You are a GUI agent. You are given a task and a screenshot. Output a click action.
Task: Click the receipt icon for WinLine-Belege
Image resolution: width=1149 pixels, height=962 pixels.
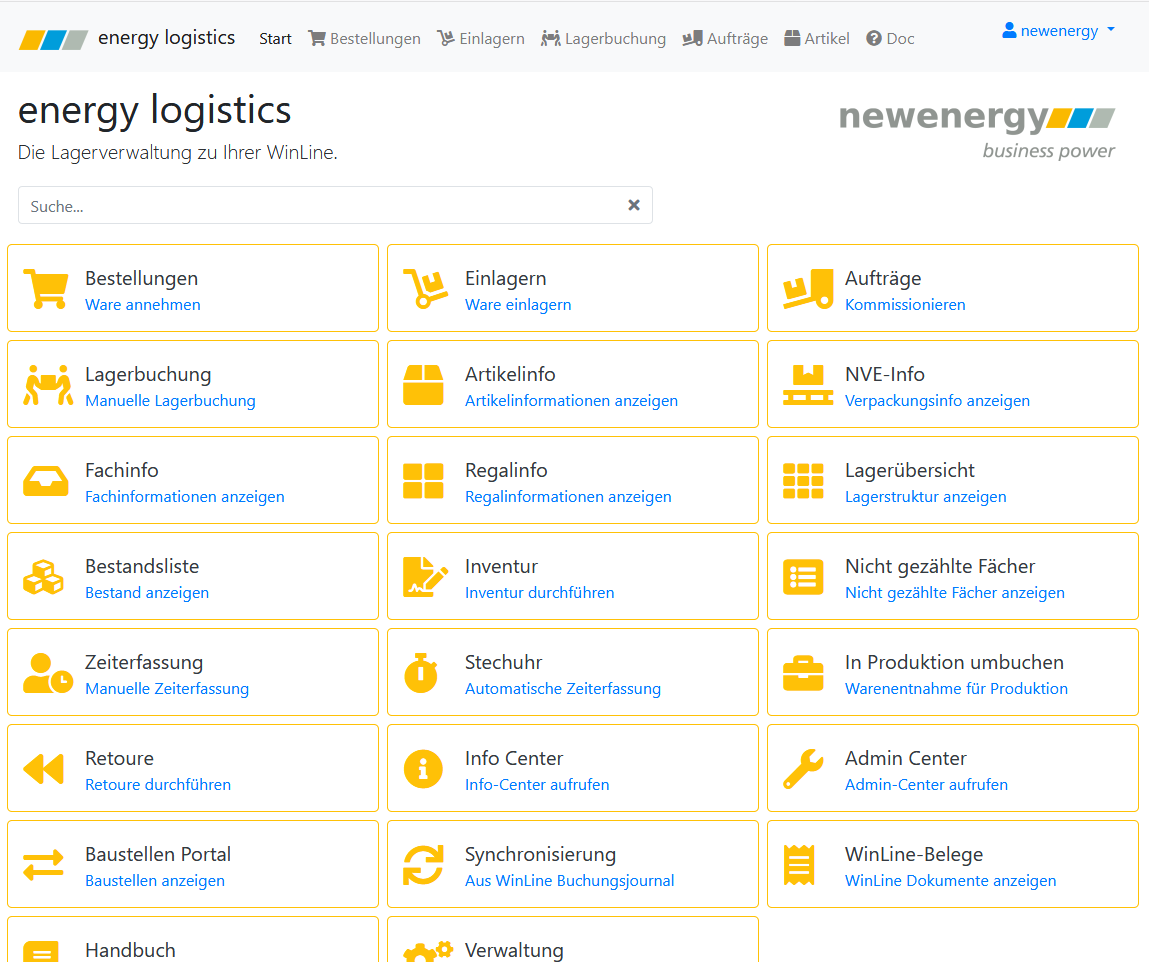[x=799, y=865]
